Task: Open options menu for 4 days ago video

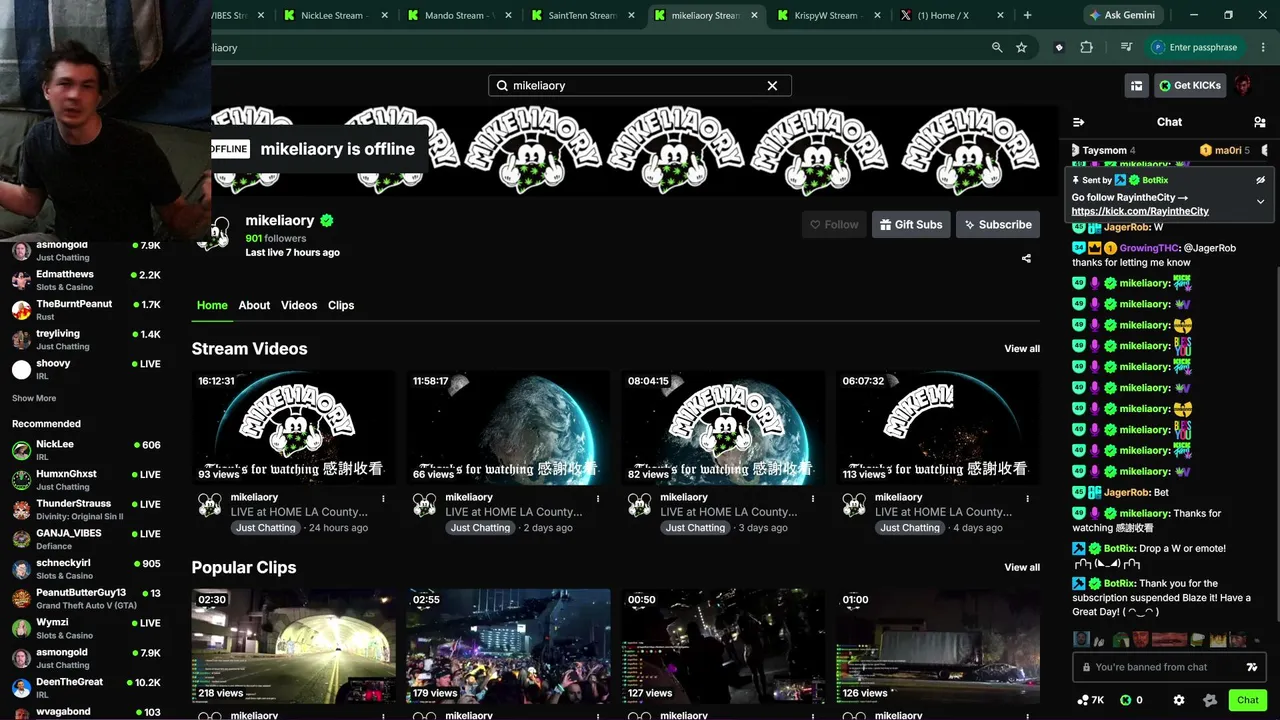Action: [x=1027, y=498]
